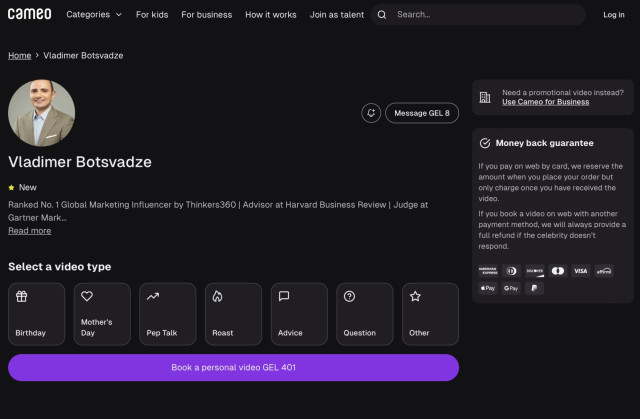
Task: Navigate to Home breadcrumb
Action: coord(19,55)
